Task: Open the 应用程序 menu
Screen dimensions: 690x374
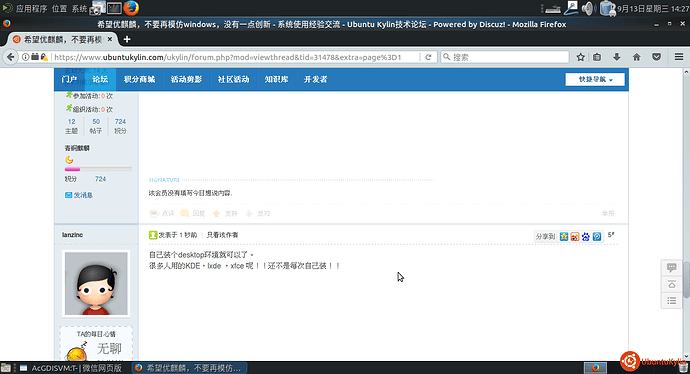Action: pos(31,8)
